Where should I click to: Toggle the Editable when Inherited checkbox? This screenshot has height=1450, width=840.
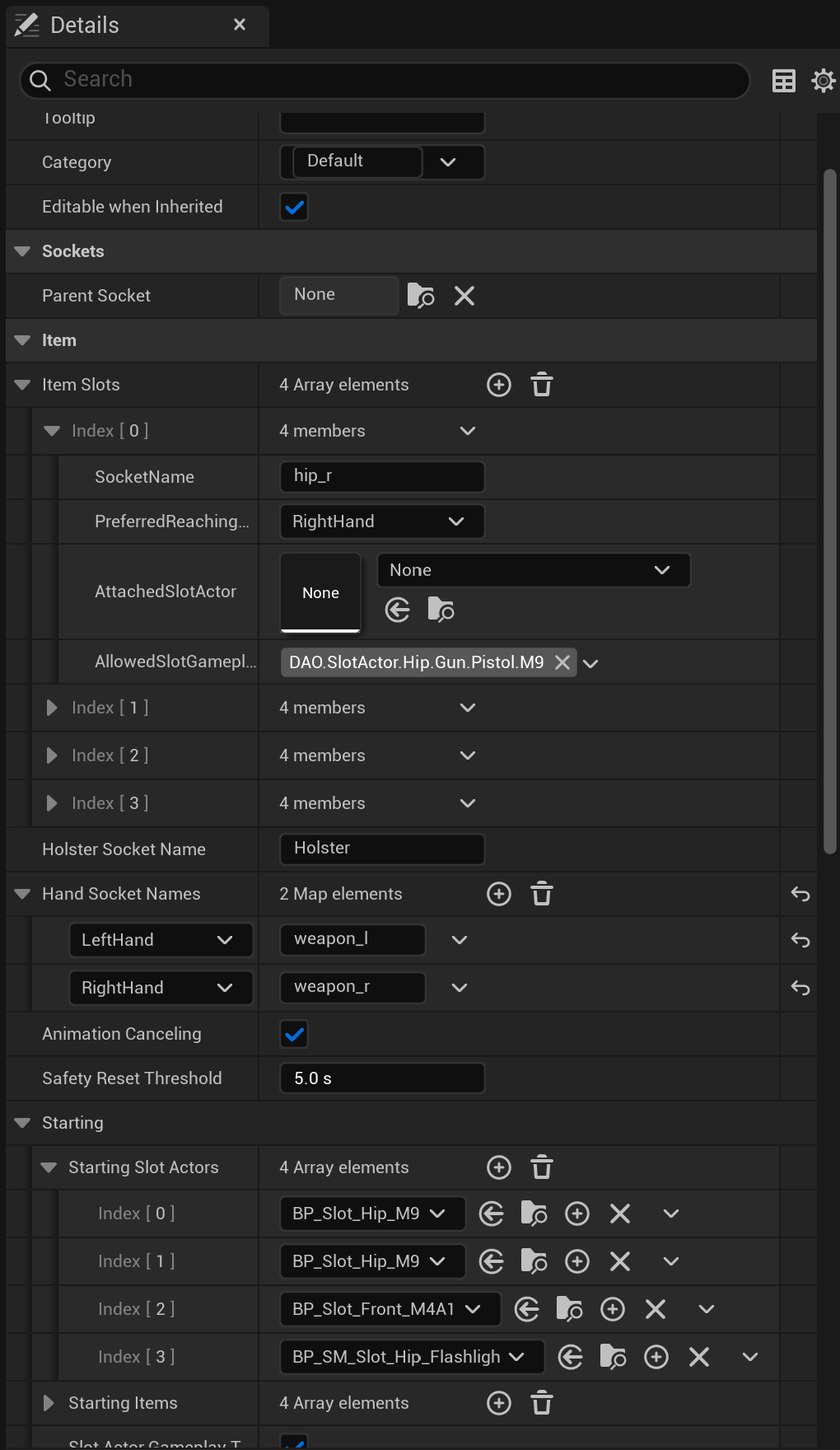(x=294, y=207)
